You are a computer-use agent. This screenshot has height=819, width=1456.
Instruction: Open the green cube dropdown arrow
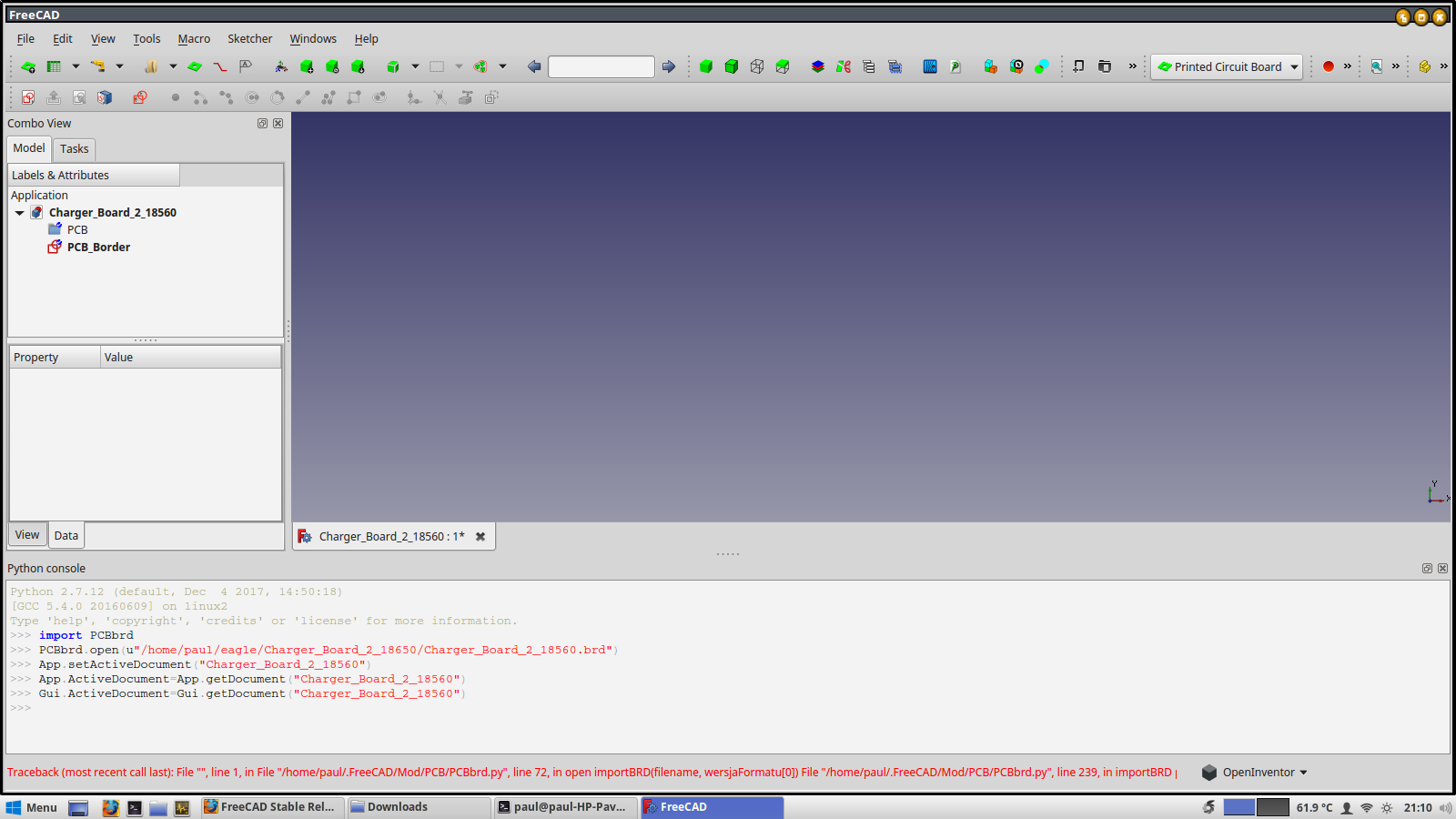coord(415,66)
